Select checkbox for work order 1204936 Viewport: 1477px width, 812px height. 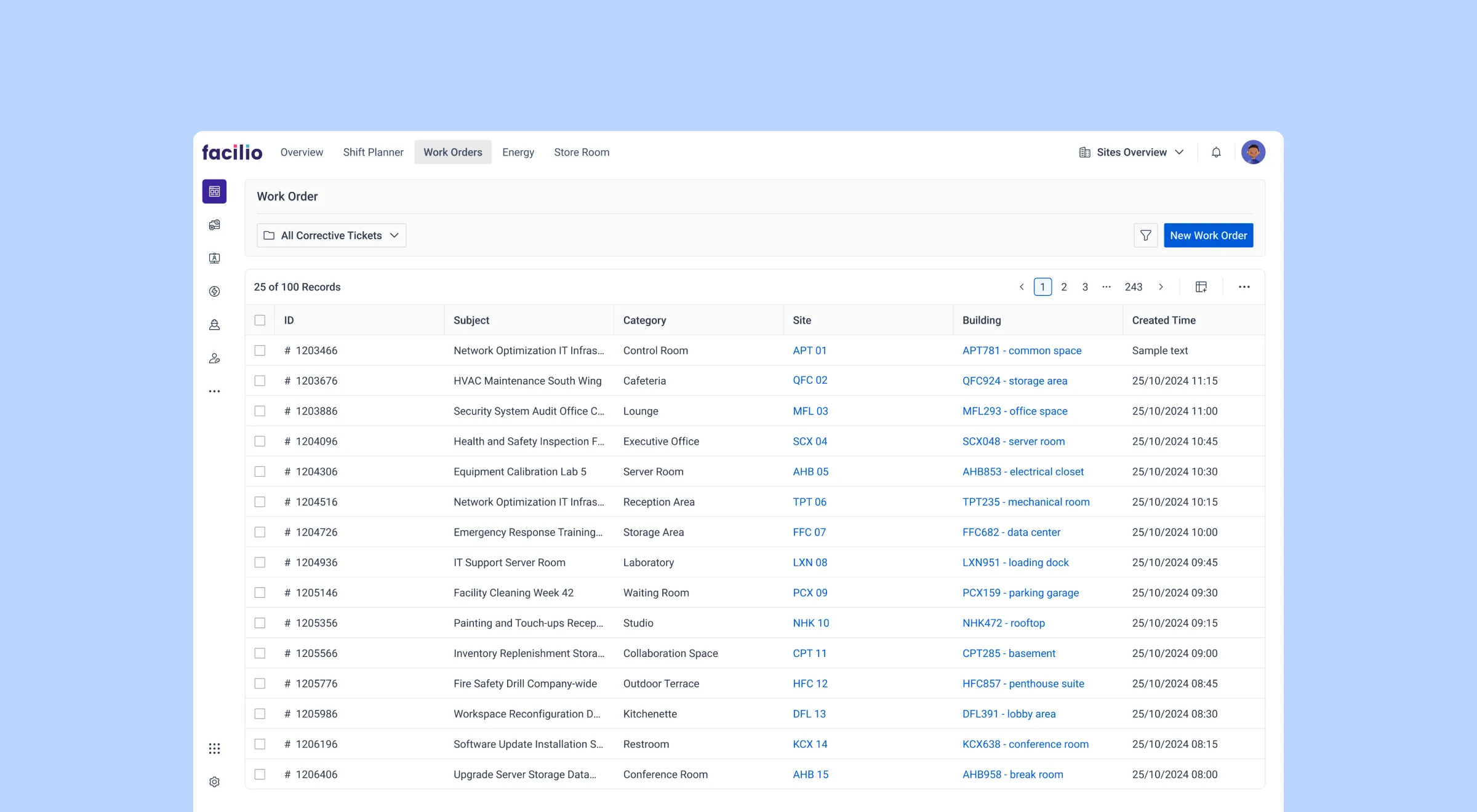pos(260,562)
